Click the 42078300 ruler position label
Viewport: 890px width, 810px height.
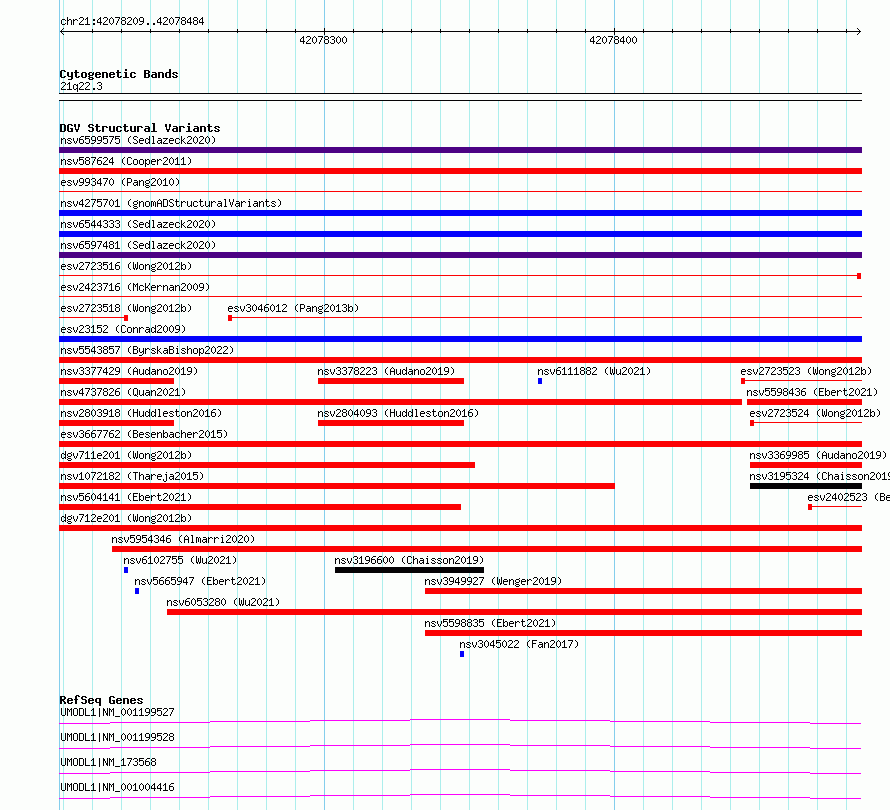pyautogui.click(x=323, y=40)
